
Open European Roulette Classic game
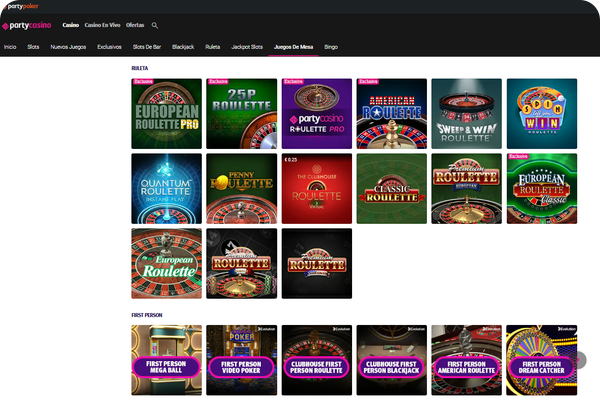coord(542,189)
